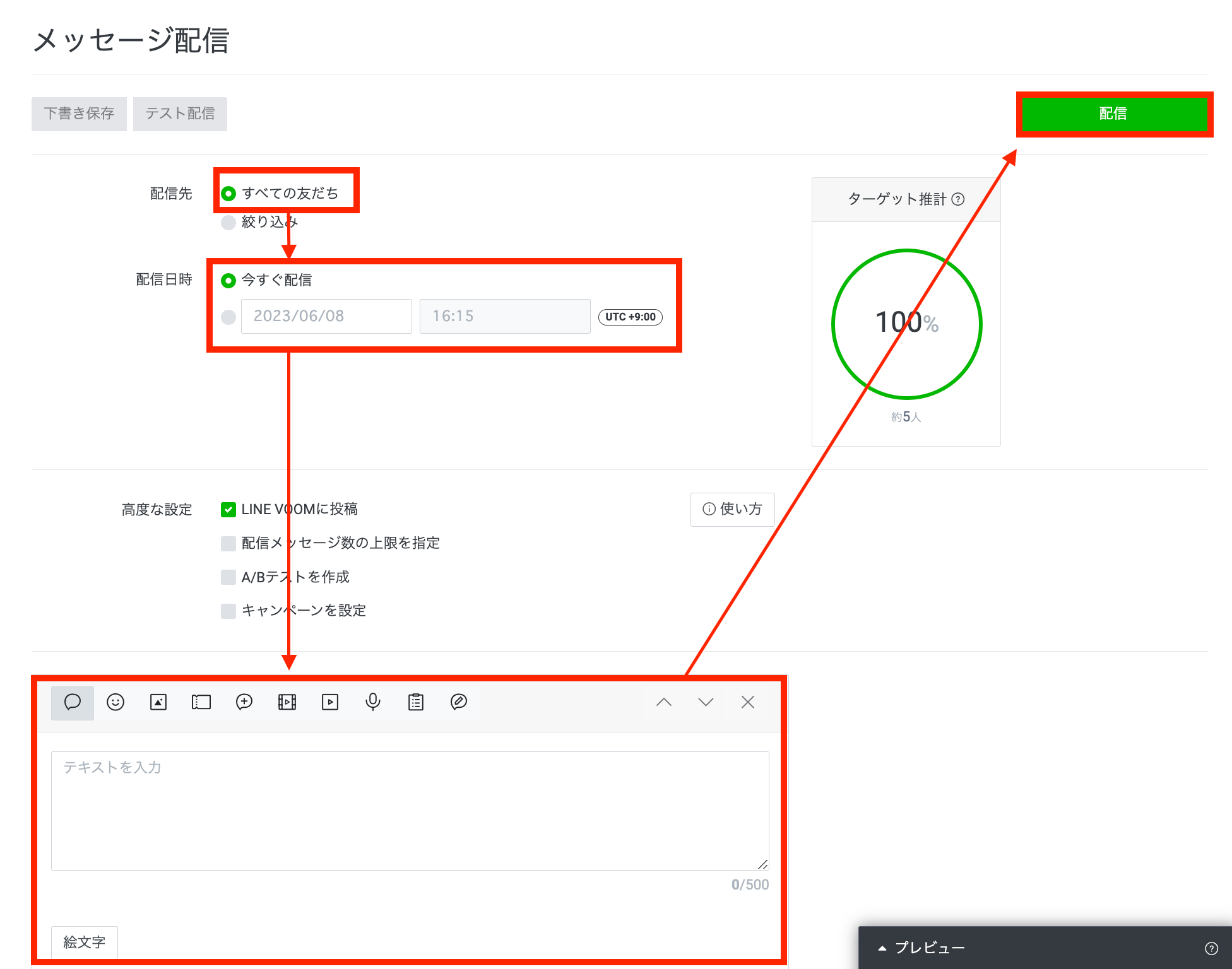Select the rich message plus-bubble icon

(244, 702)
